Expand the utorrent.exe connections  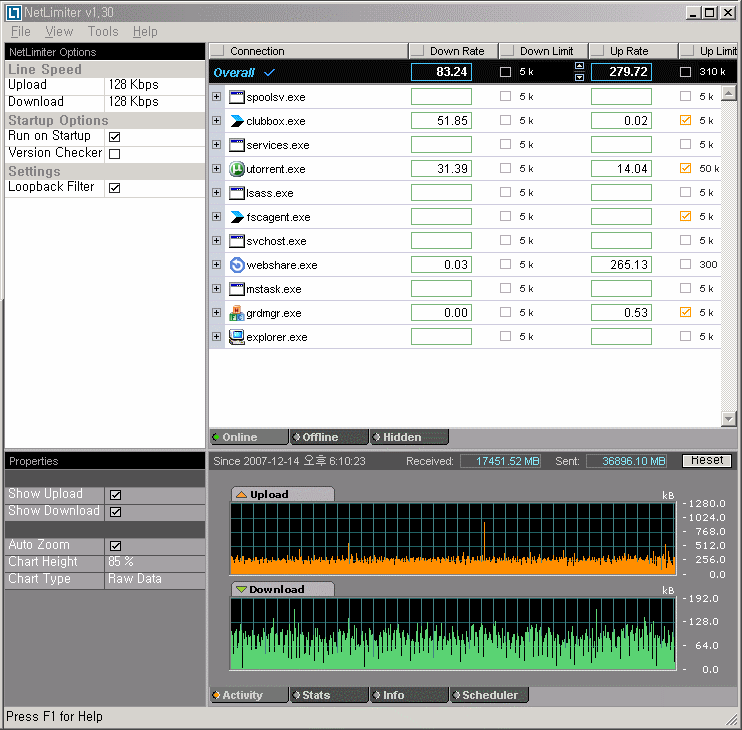click(x=216, y=168)
